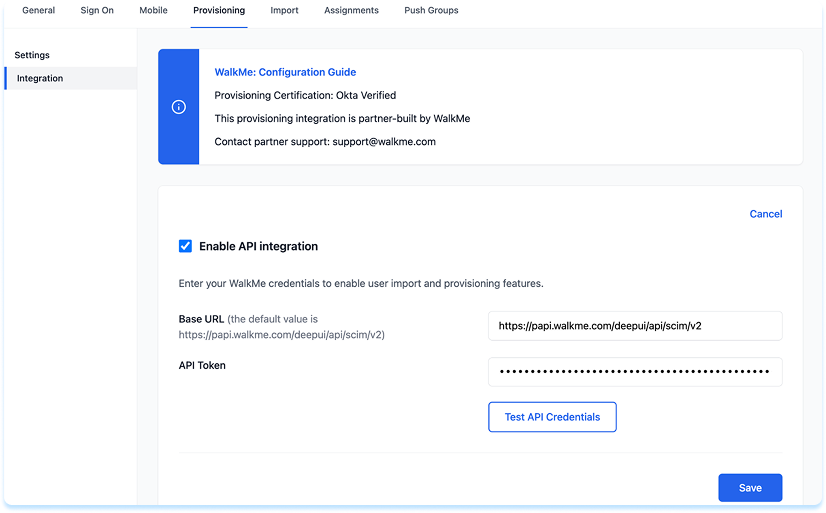Click the support@walkme.com contact email
This screenshot has width=826, height=513.
pos(384,142)
